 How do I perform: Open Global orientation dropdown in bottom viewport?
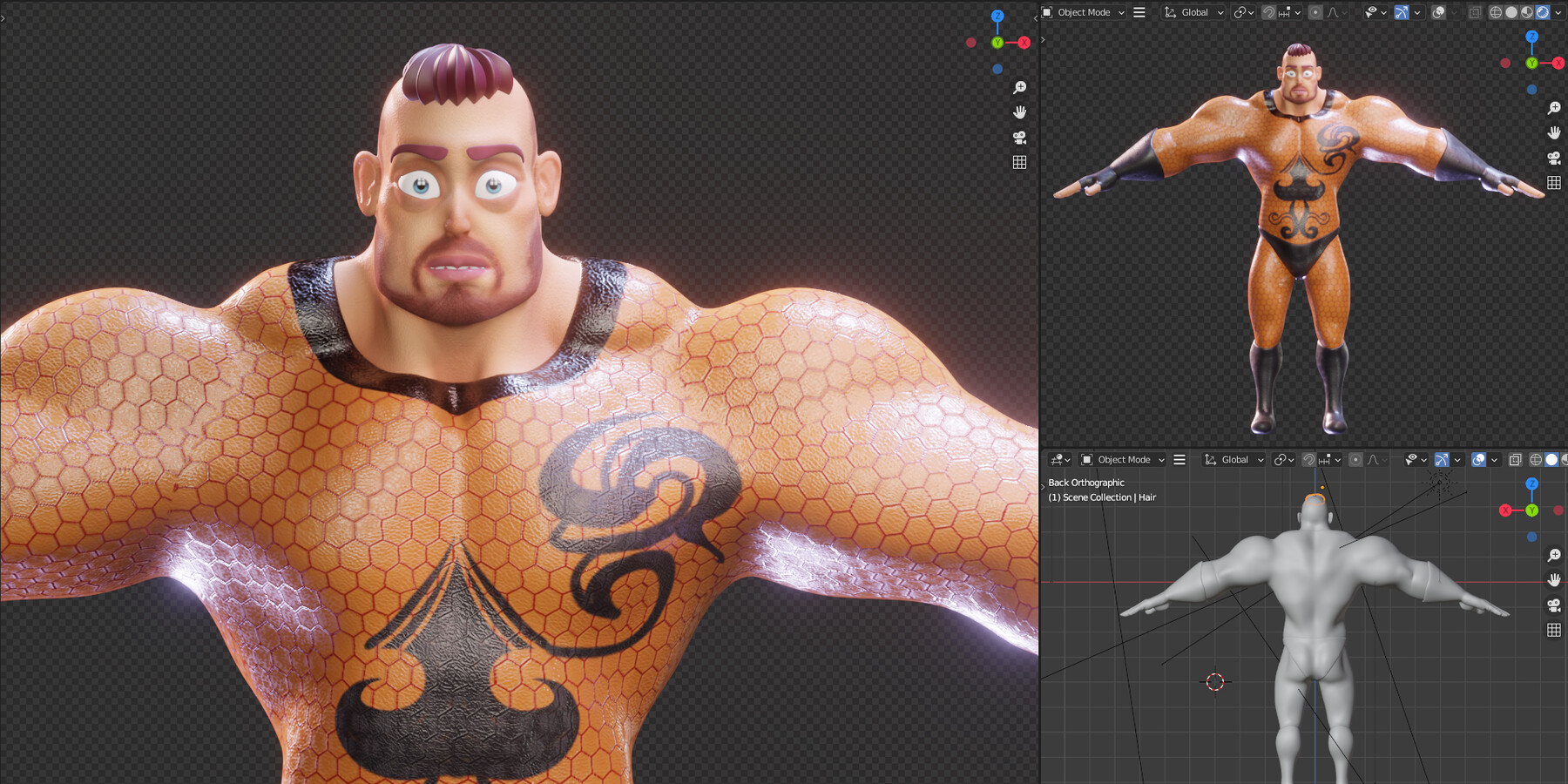(1234, 459)
